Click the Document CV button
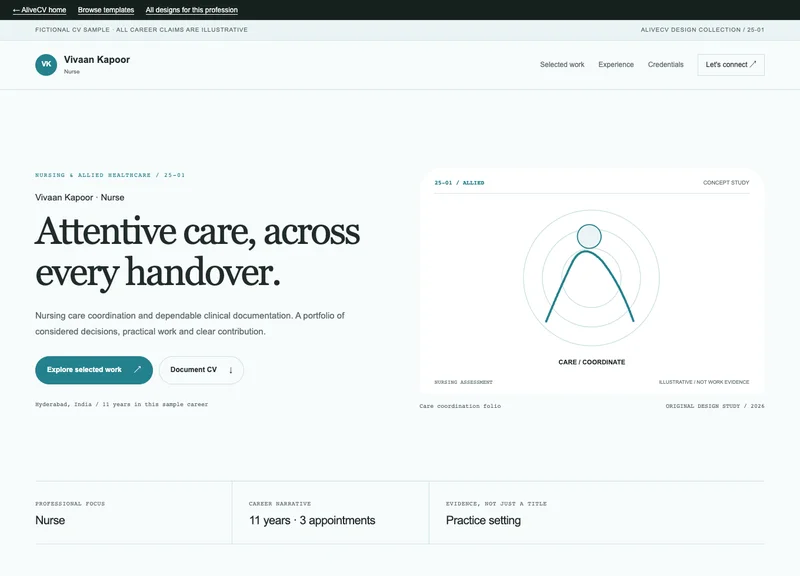This screenshot has width=800, height=576. [x=201, y=370]
